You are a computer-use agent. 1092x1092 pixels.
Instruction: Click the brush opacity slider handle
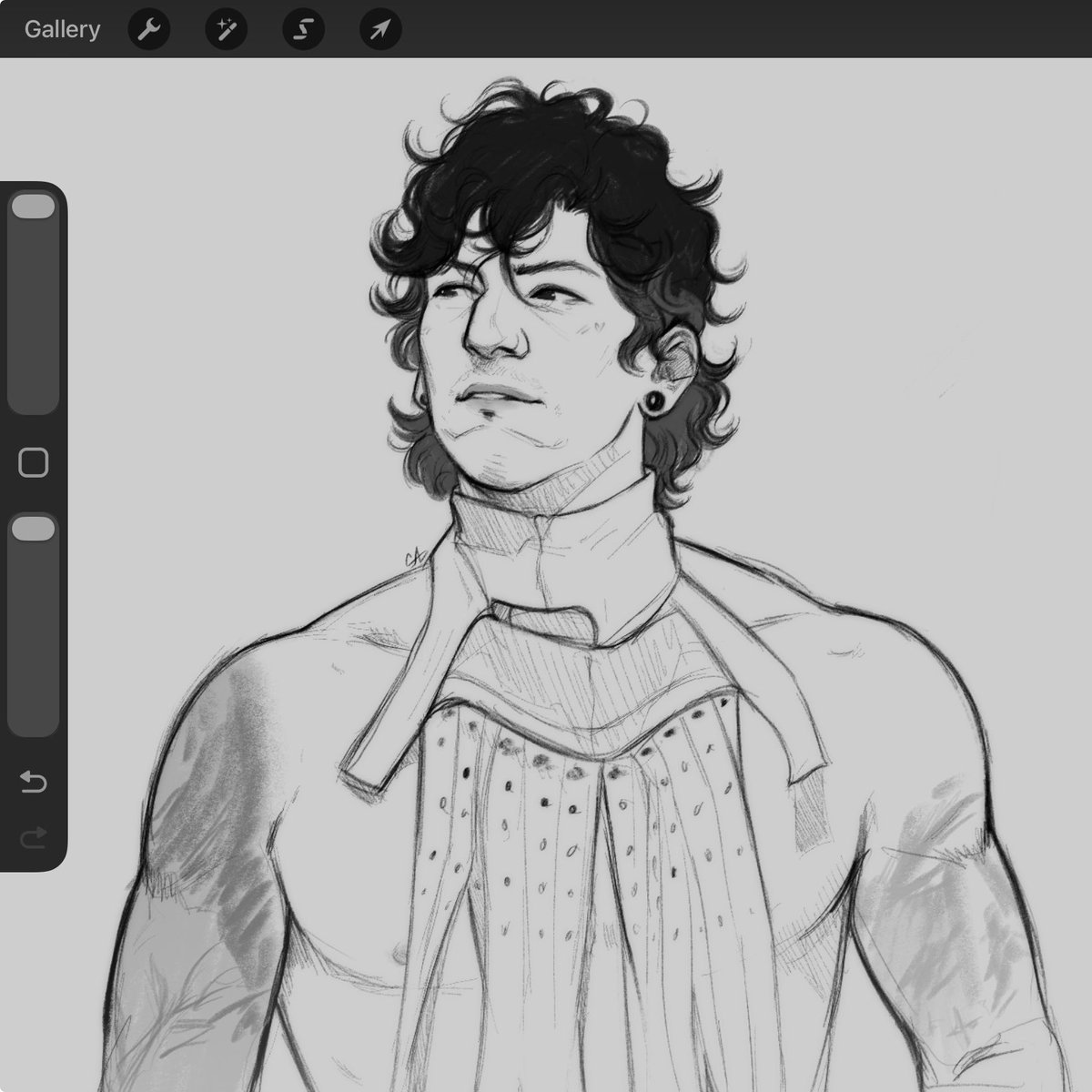33,530
